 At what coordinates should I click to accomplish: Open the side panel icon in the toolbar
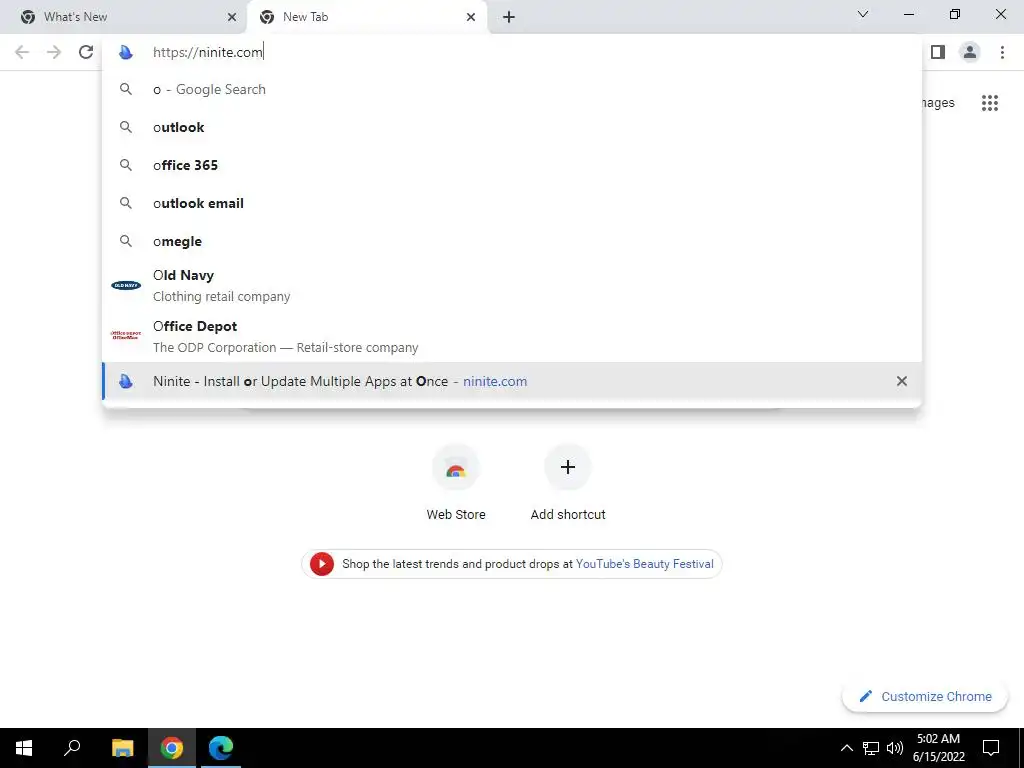[x=938, y=52]
